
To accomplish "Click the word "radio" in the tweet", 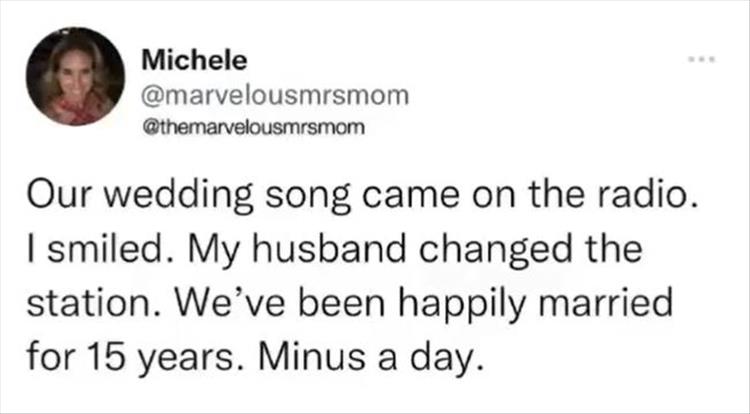I will coord(648,200).
